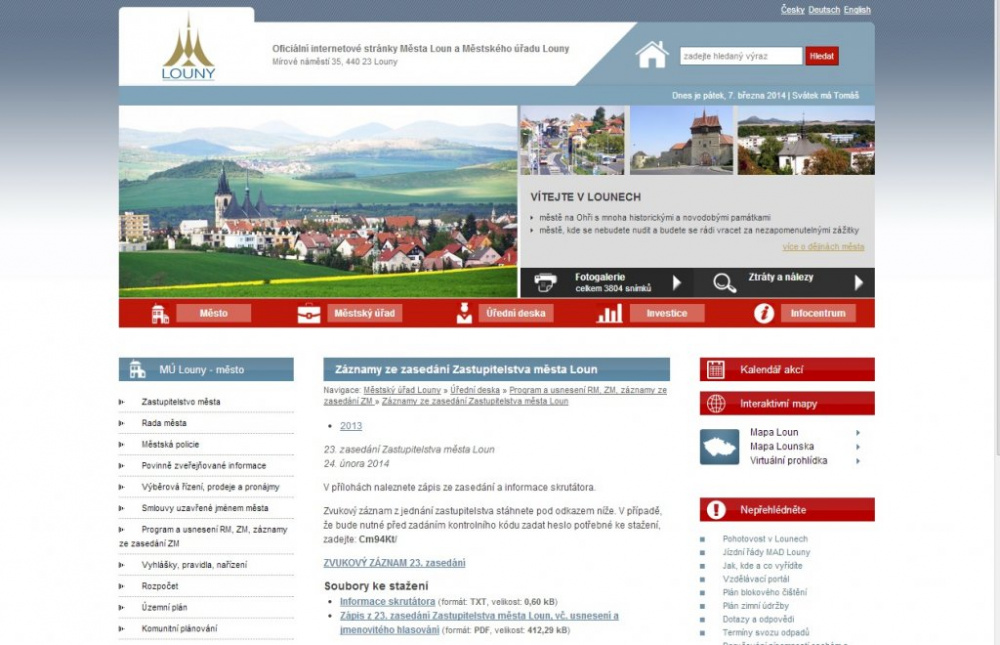
Task: Click the Infocentrum info icon
Action: [x=763, y=313]
